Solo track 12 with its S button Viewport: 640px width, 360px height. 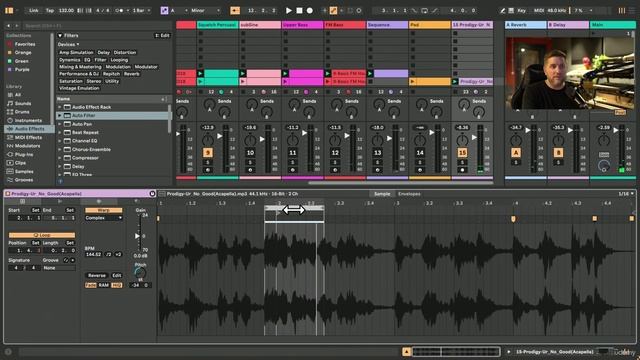335,162
